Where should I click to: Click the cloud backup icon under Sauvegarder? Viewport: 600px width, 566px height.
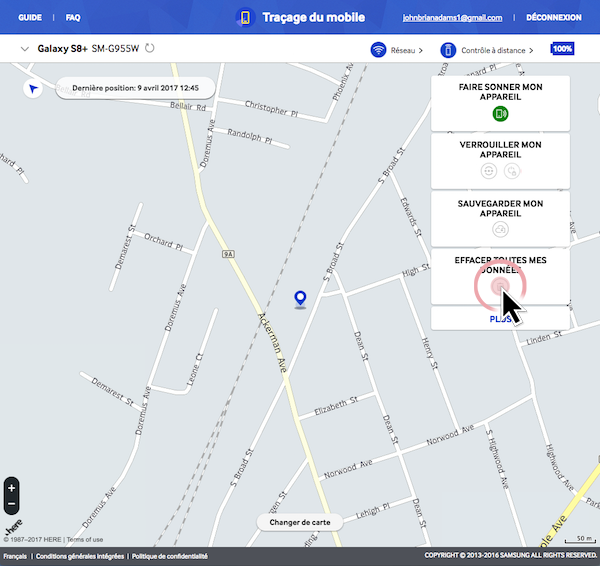click(500, 229)
